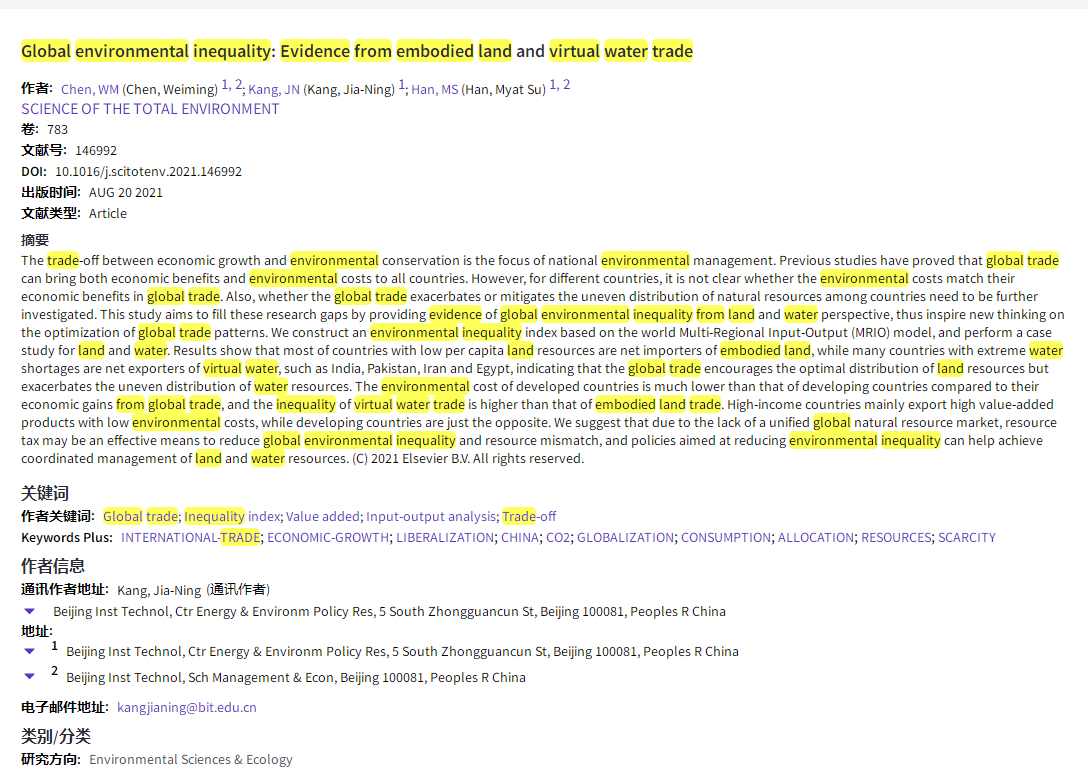Select the author keyword "Global trade"
1088x776 pixels.
coord(133,516)
